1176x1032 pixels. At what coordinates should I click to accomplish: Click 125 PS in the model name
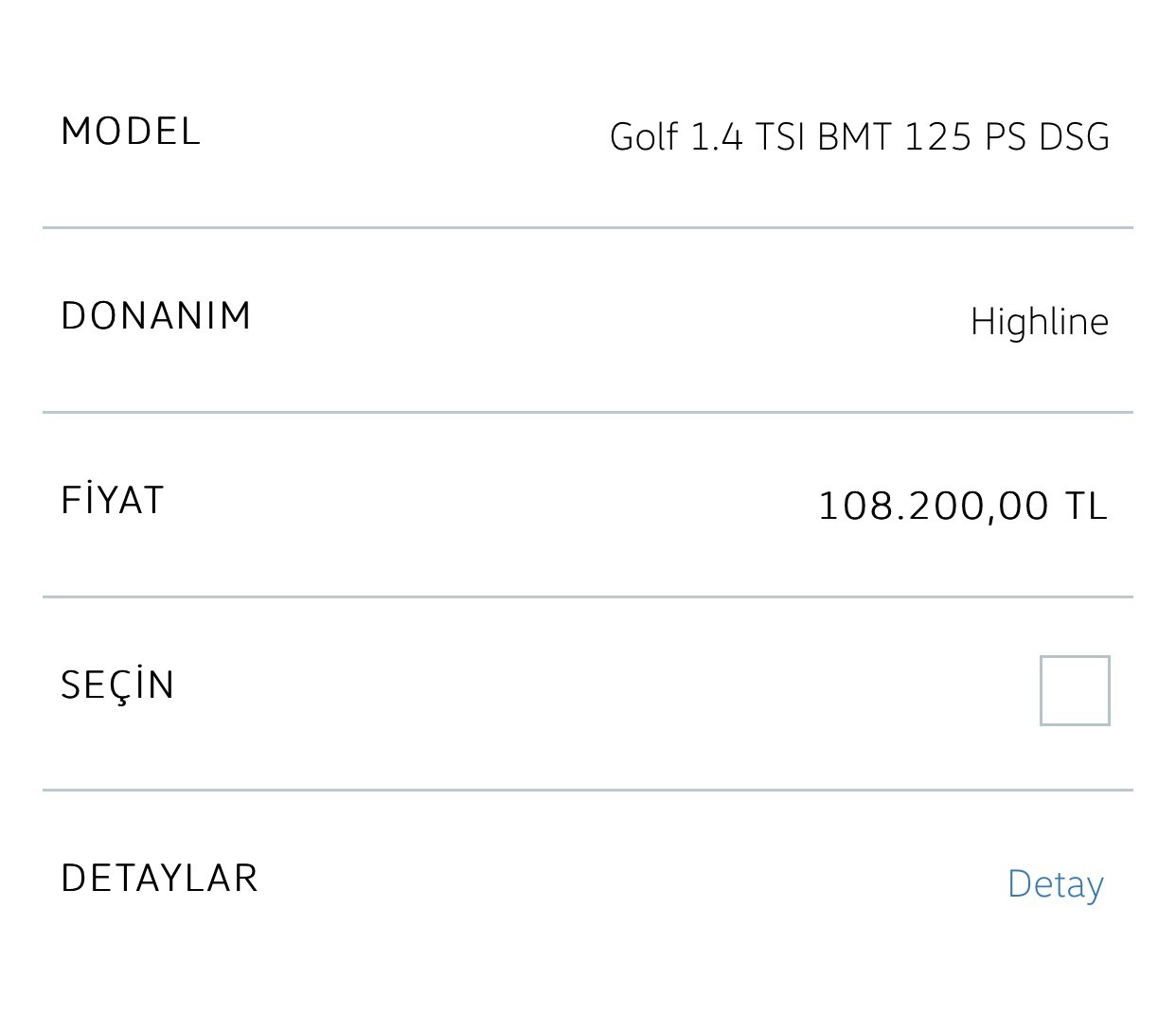pos(966,137)
